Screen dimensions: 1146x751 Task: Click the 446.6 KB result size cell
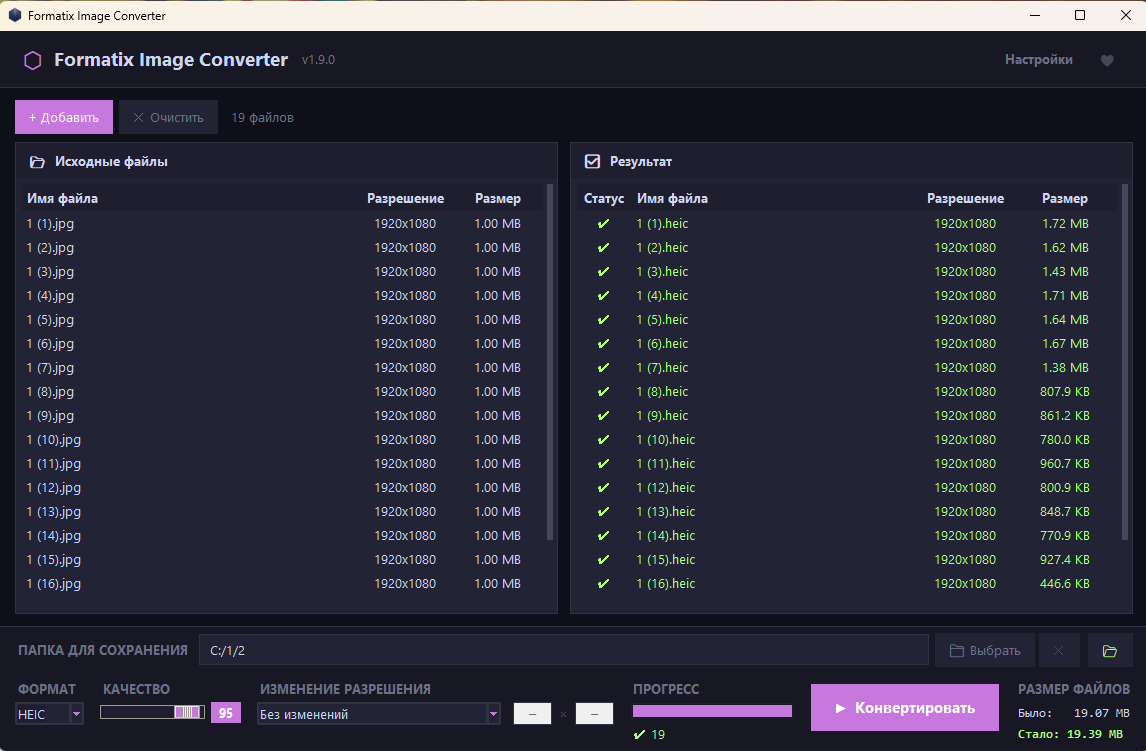click(1065, 584)
